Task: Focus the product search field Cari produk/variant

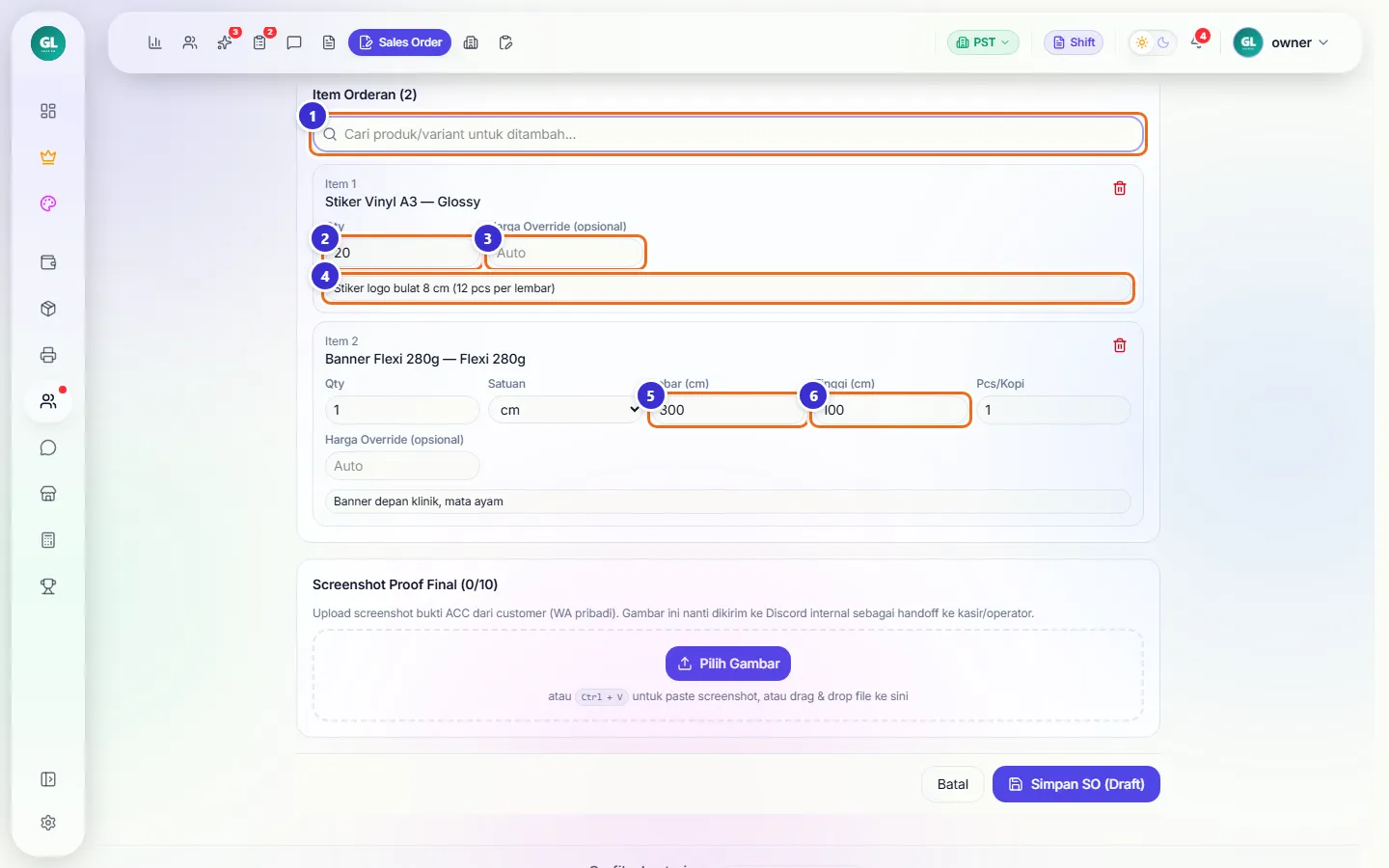Action: 728,134
